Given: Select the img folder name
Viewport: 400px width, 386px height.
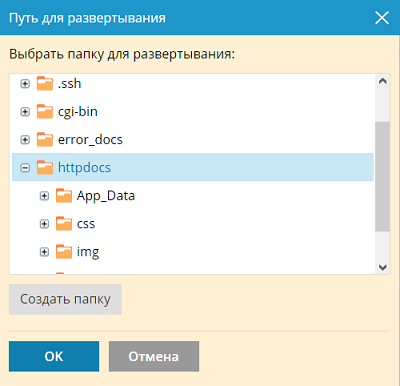Looking at the screenshot, I should 88,252.
